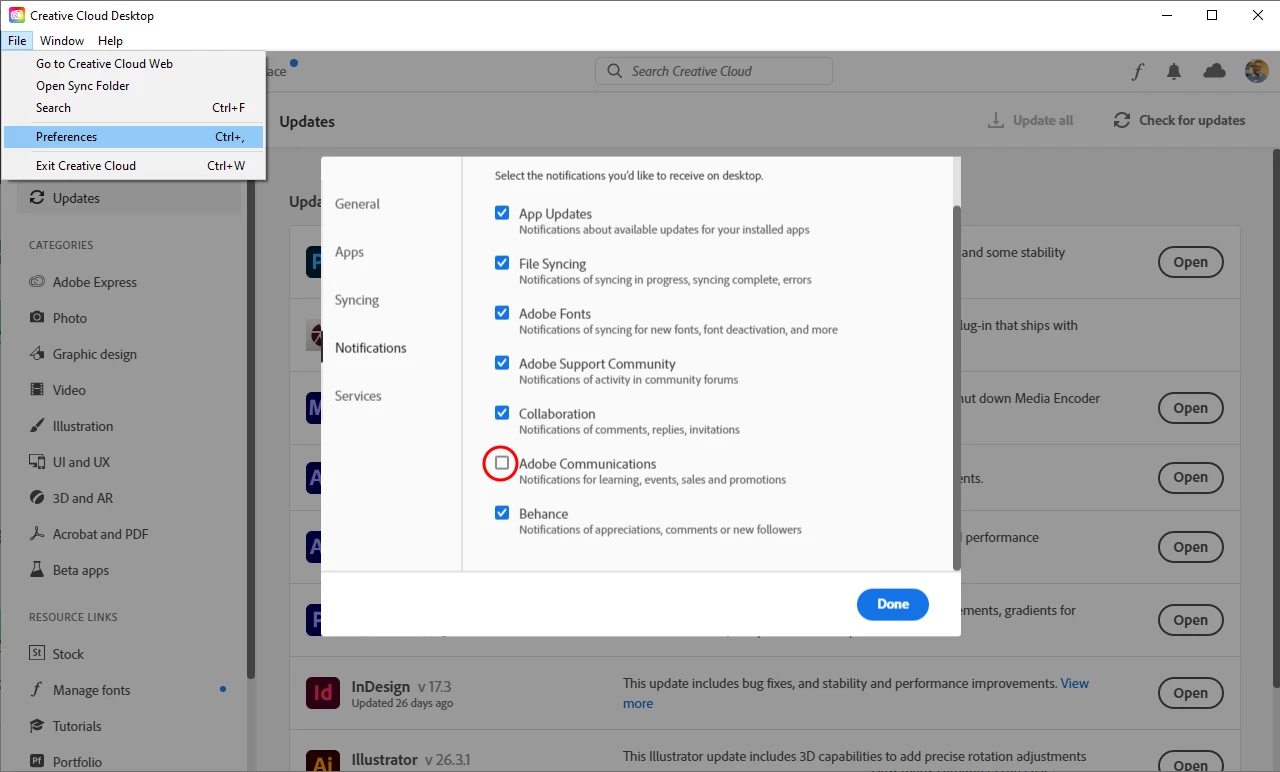Image resolution: width=1280 pixels, height=772 pixels.
Task: Uncheck App Updates notifications
Action: (502, 213)
